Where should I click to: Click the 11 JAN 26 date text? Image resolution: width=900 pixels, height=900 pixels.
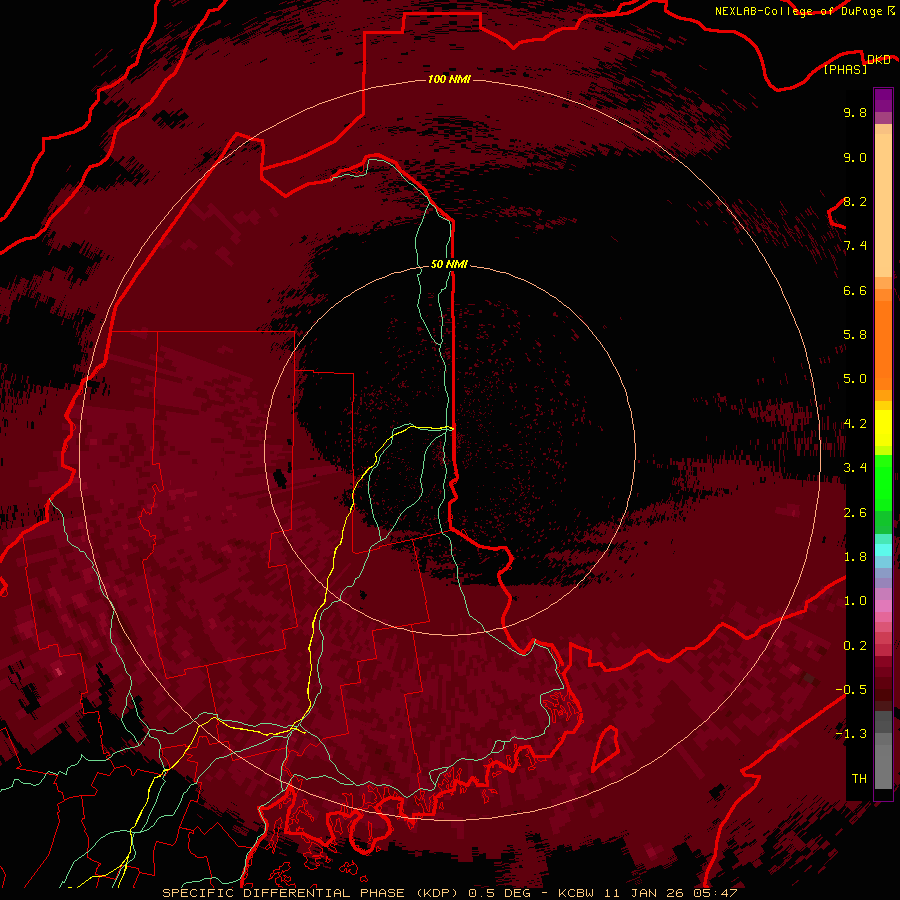[643, 893]
